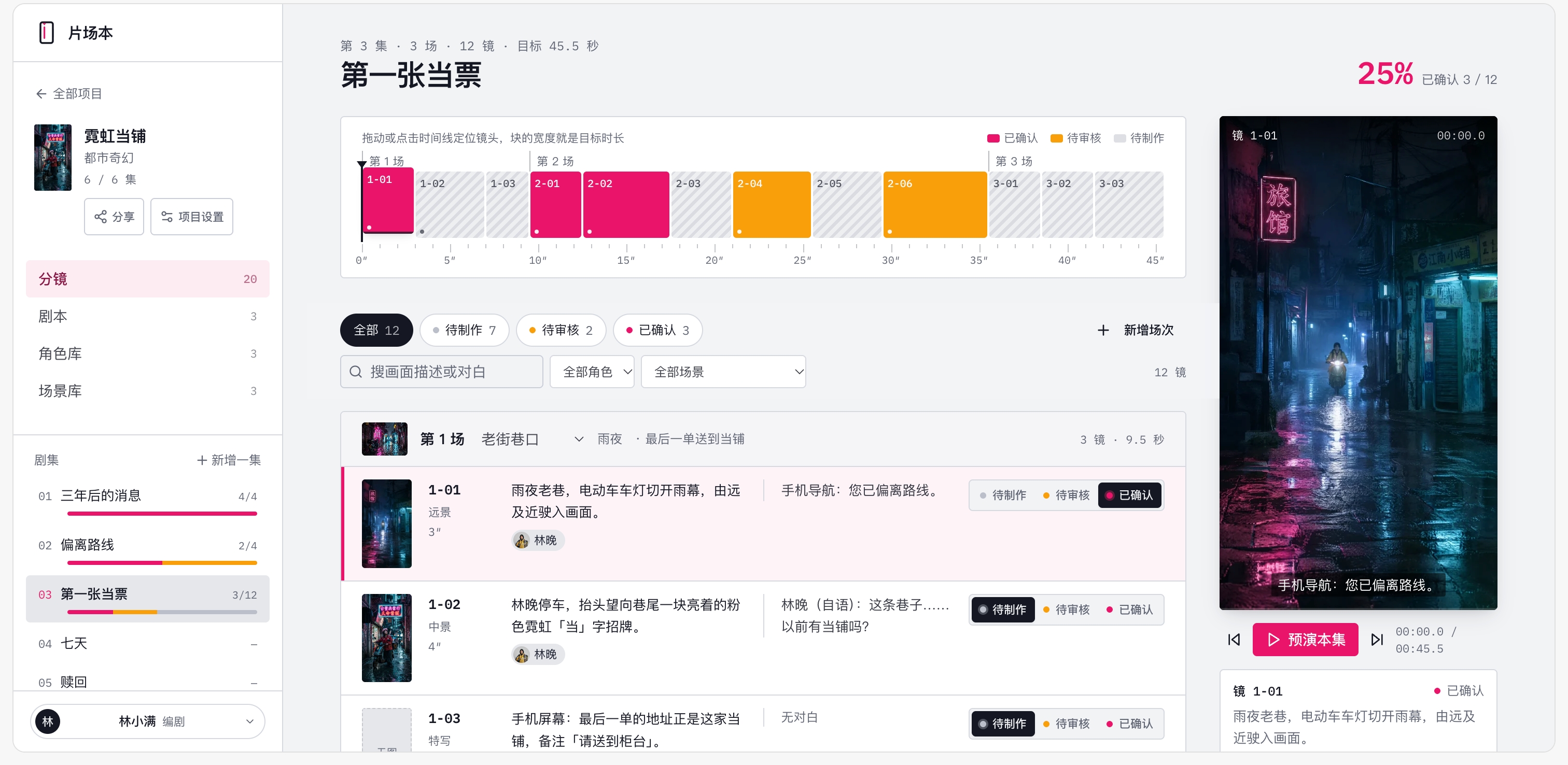
Task: Click 新增一集 link
Action: [x=229, y=460]
